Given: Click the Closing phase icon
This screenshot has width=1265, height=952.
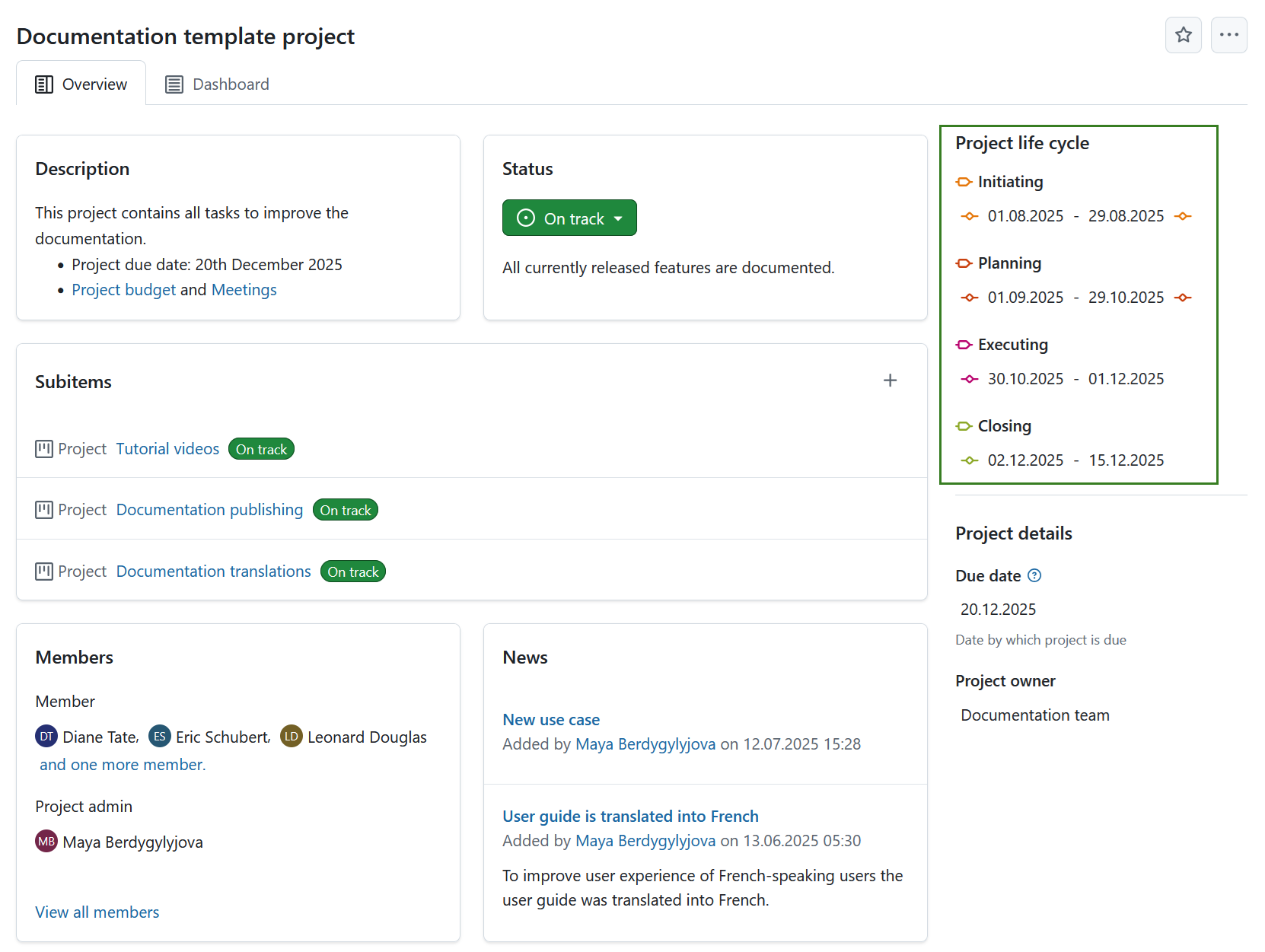Looking at the screenshot, I should pyautogui.click(x=964, y=426).
